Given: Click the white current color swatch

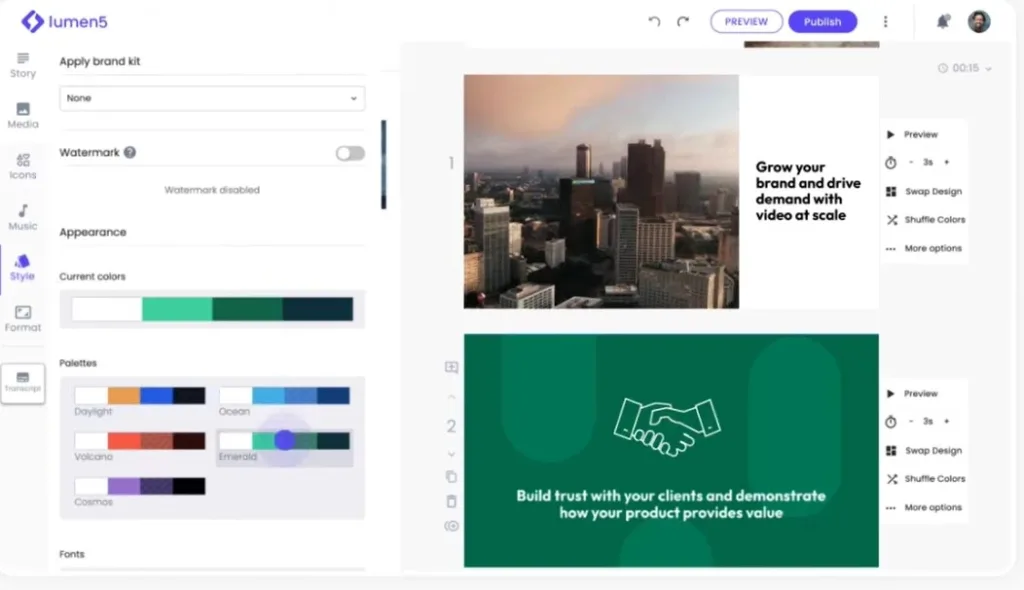Looking at the screenshot, I should coord(107,309).
